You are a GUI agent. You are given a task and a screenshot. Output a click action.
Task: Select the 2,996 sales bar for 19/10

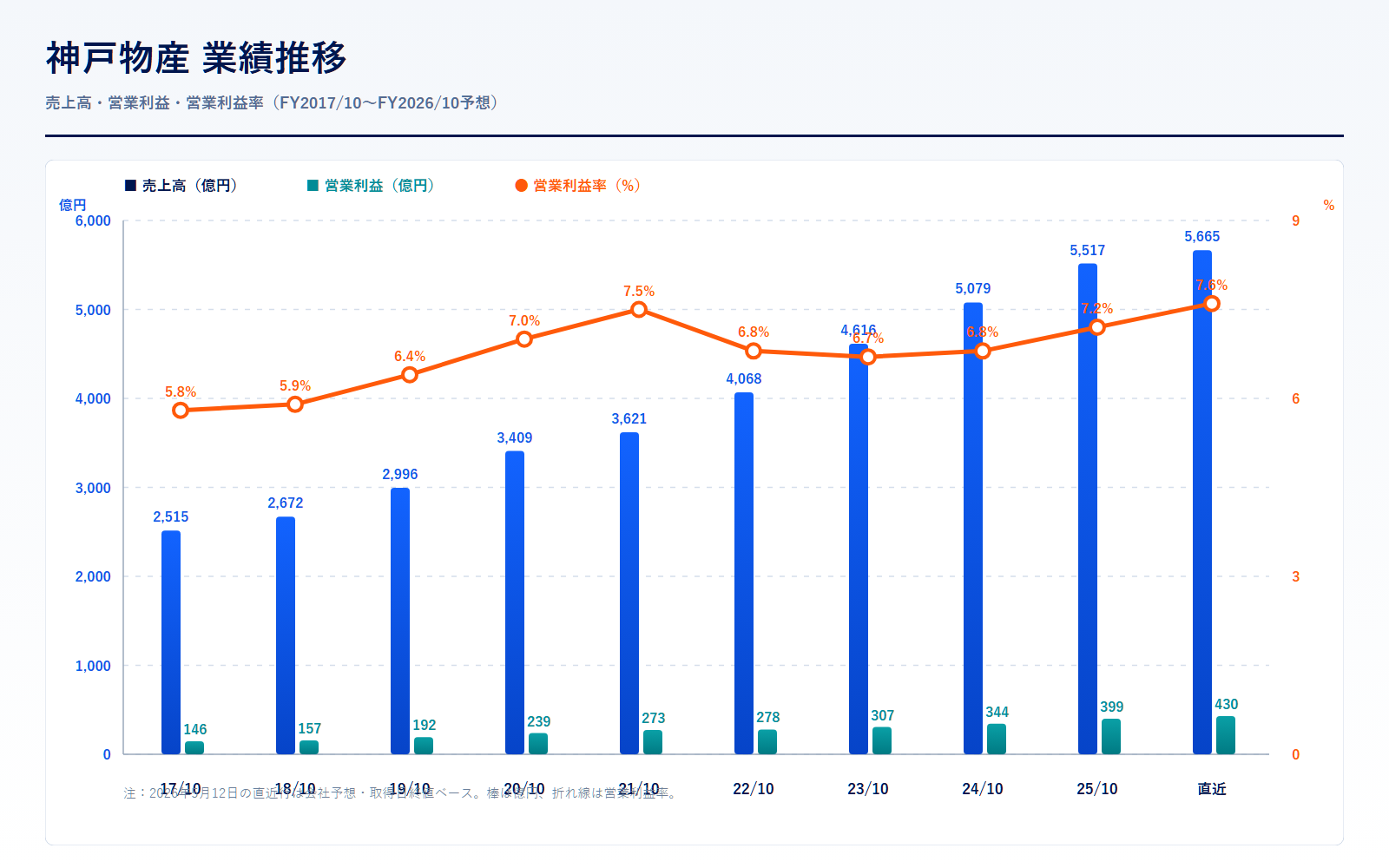(x=400, y=621)
